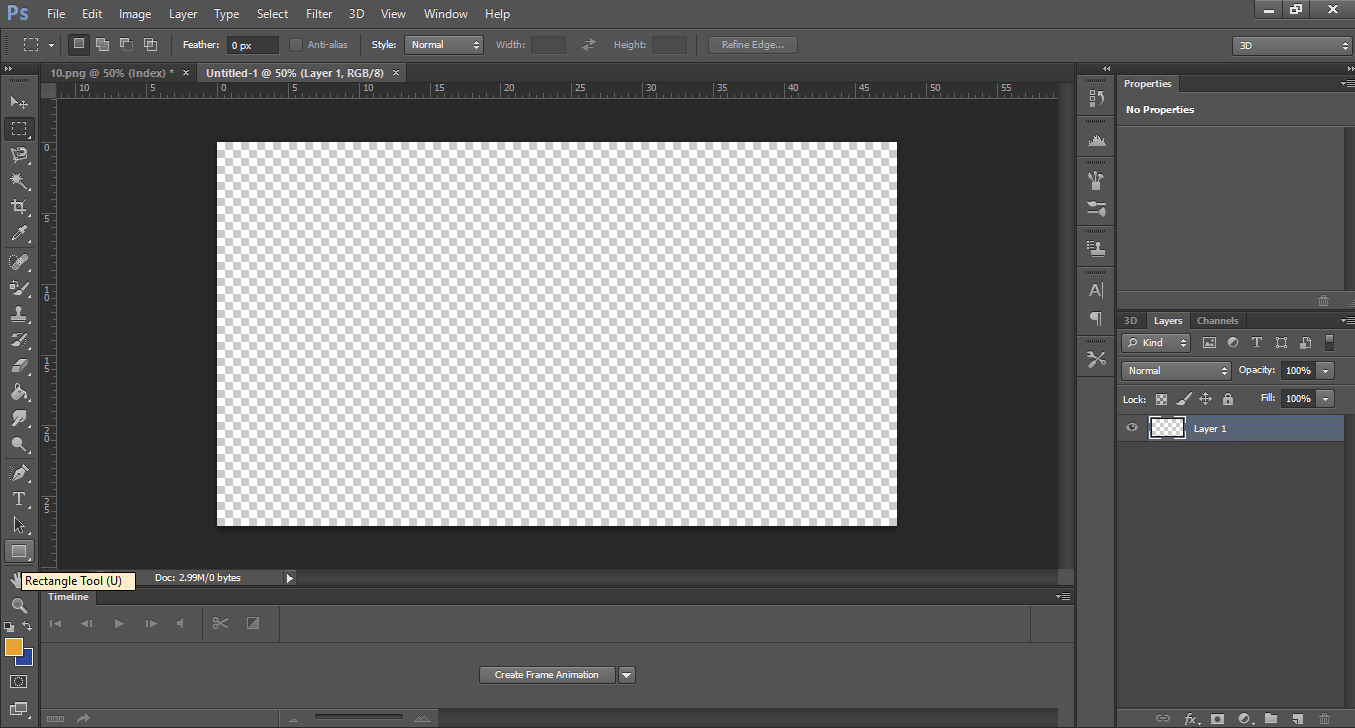Select the Magic Wand tool

(19, 180)
